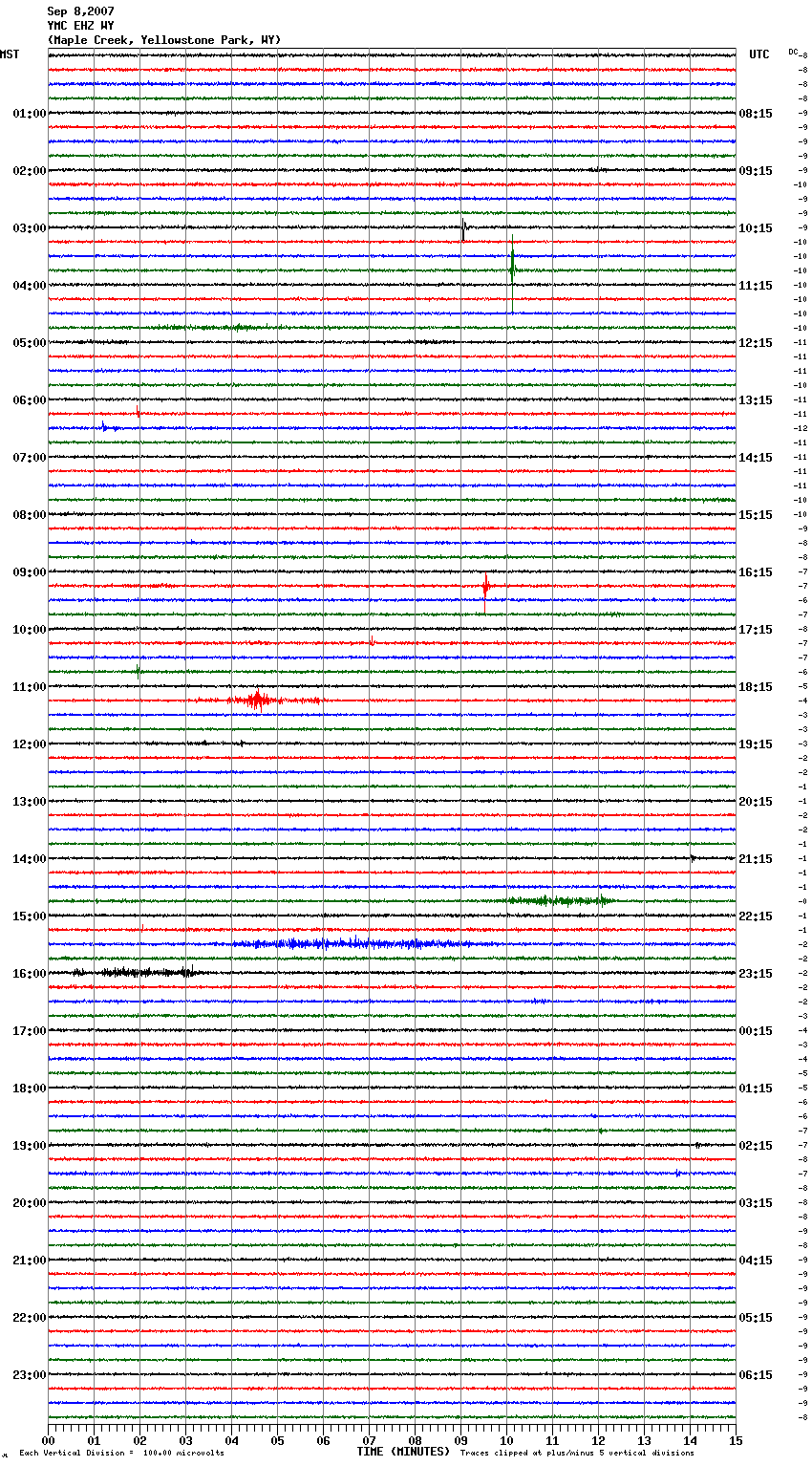Select the station code YMC EHZ WY

[80, 26]
